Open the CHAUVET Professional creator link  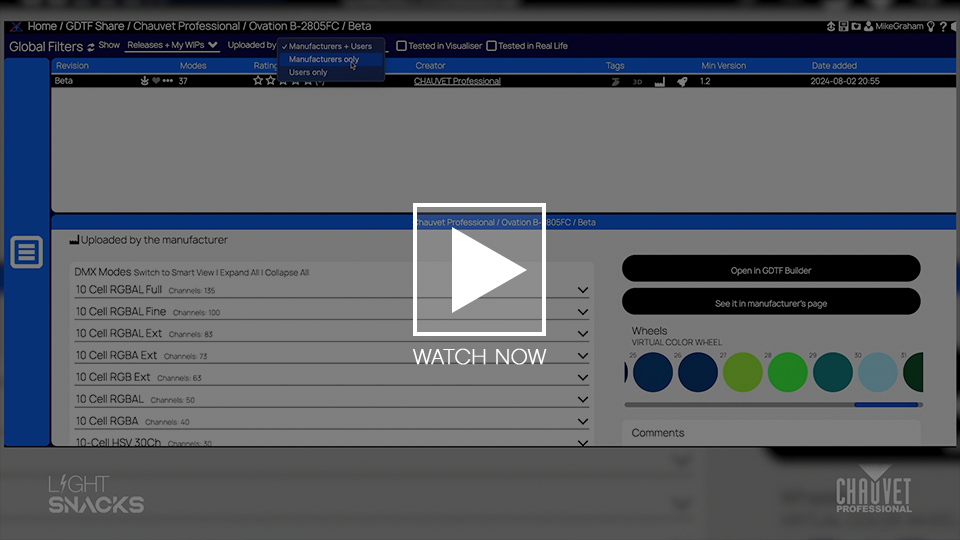click(457, 81)
